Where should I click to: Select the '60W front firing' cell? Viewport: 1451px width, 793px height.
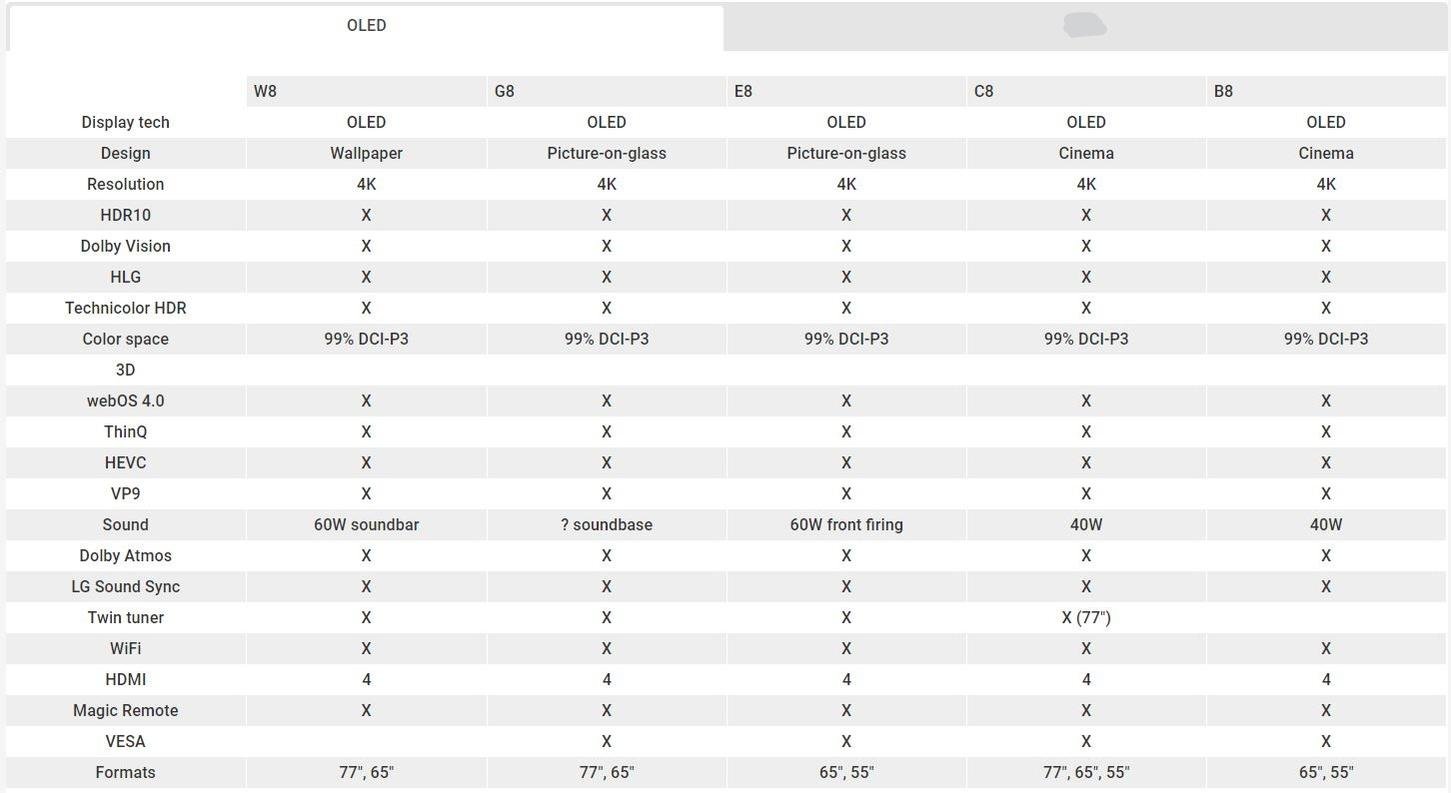[846, 525]
